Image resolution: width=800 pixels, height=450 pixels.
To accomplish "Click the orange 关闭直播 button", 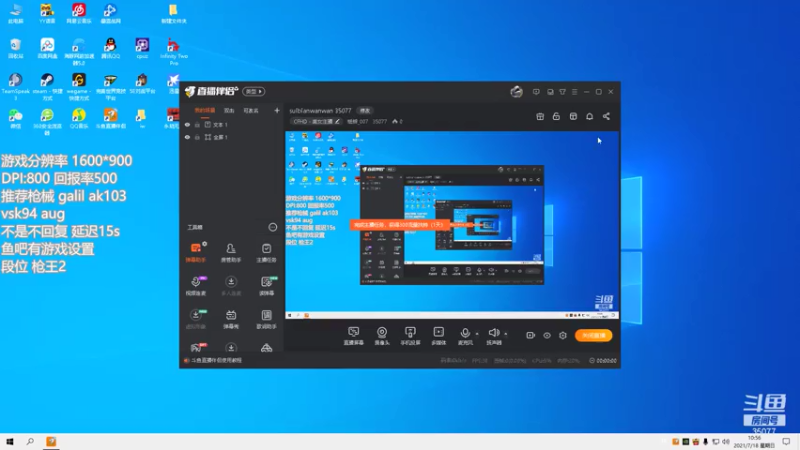I will (x=593, y=335).
